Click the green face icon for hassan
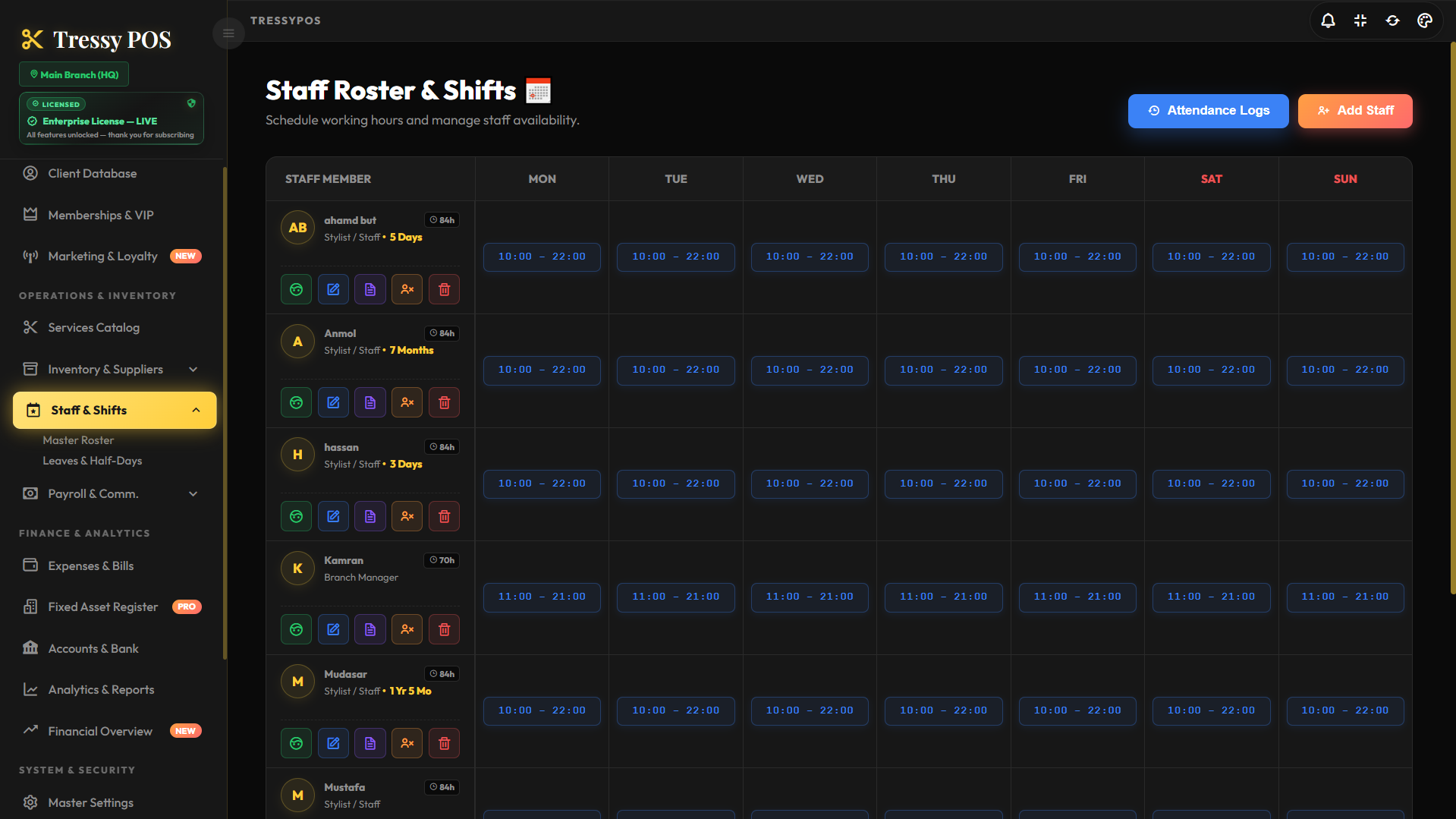 click(x=297, y=516)
